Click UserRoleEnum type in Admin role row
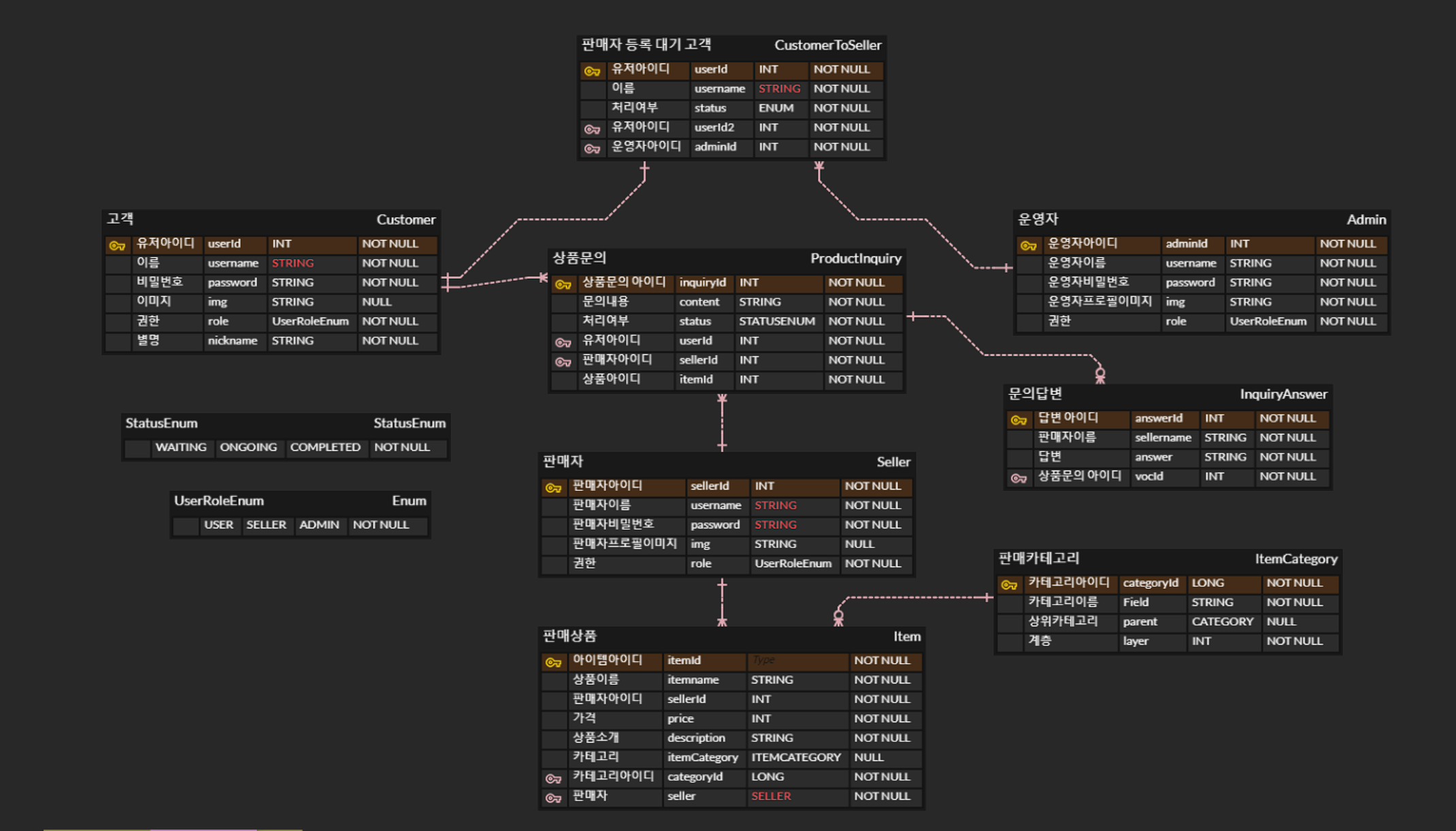This screenshot has height=831, width=1456. click(x=1268, y=321)
